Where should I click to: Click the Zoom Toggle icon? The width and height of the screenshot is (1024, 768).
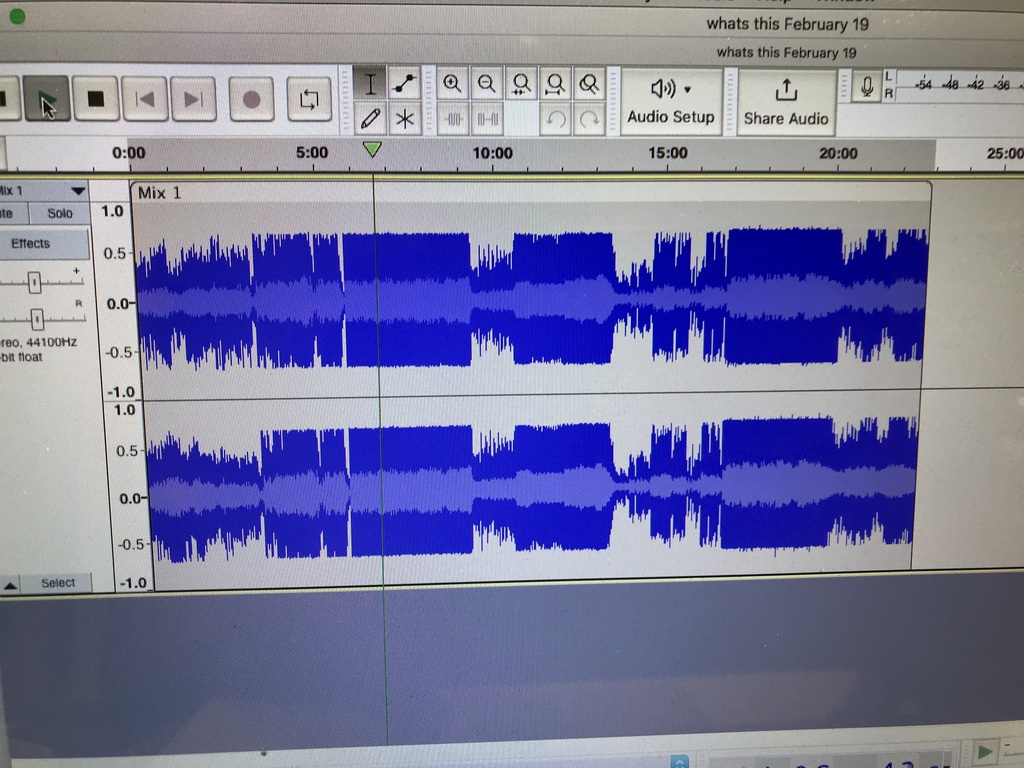[x=590, y=84]
